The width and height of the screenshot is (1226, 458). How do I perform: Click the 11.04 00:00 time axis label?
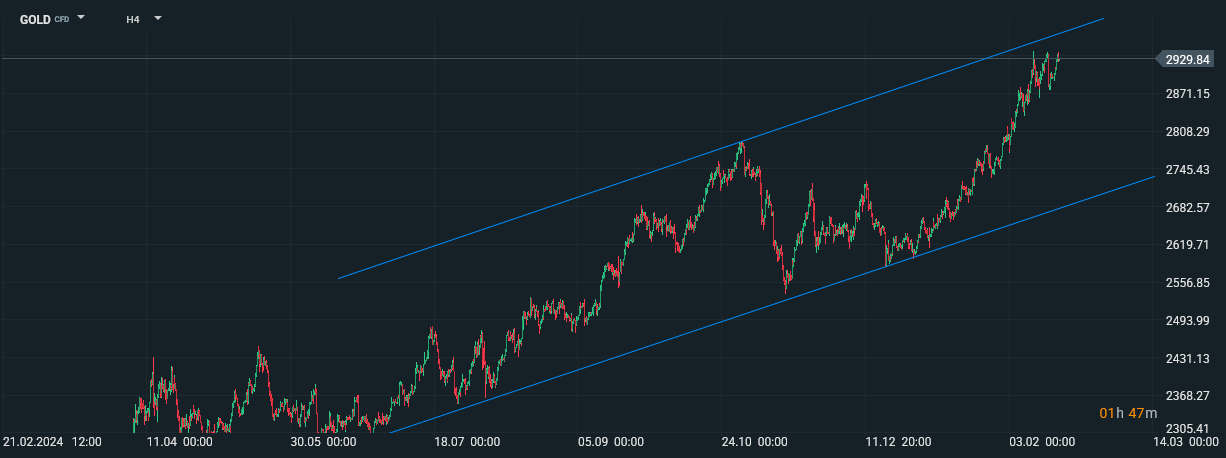tap(179, 441)
